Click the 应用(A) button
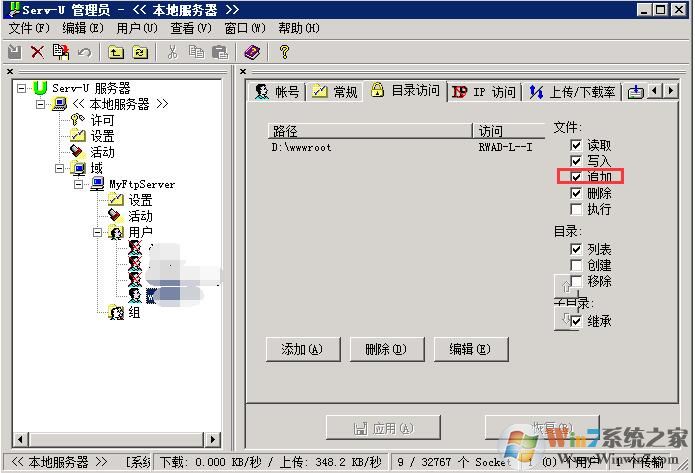 pyautogui.click(x=383, y=427)
